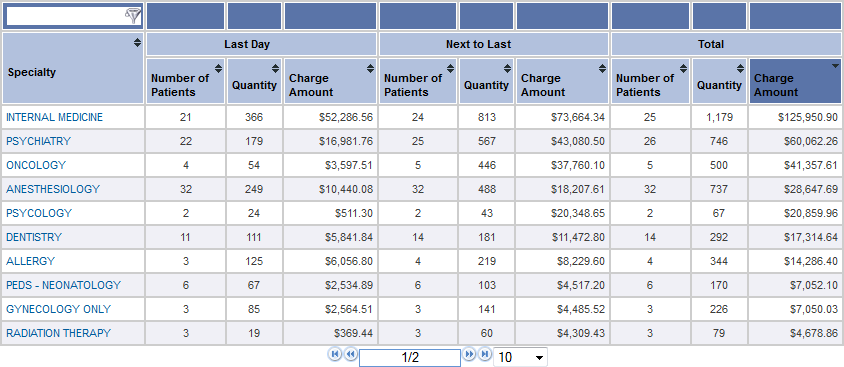
Task: Select the ONCOLOGY link
Action: coord(36,165)
